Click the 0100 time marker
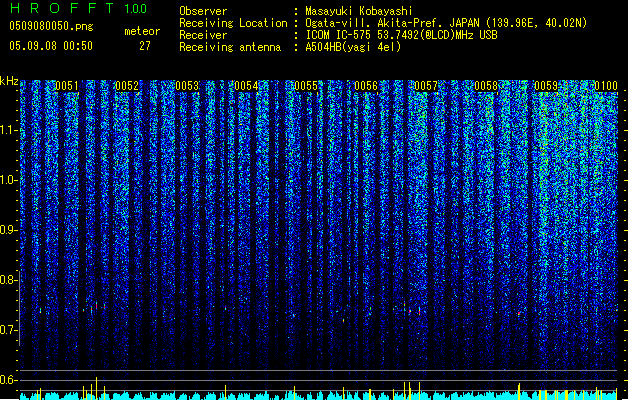 (x=606, y=86)
